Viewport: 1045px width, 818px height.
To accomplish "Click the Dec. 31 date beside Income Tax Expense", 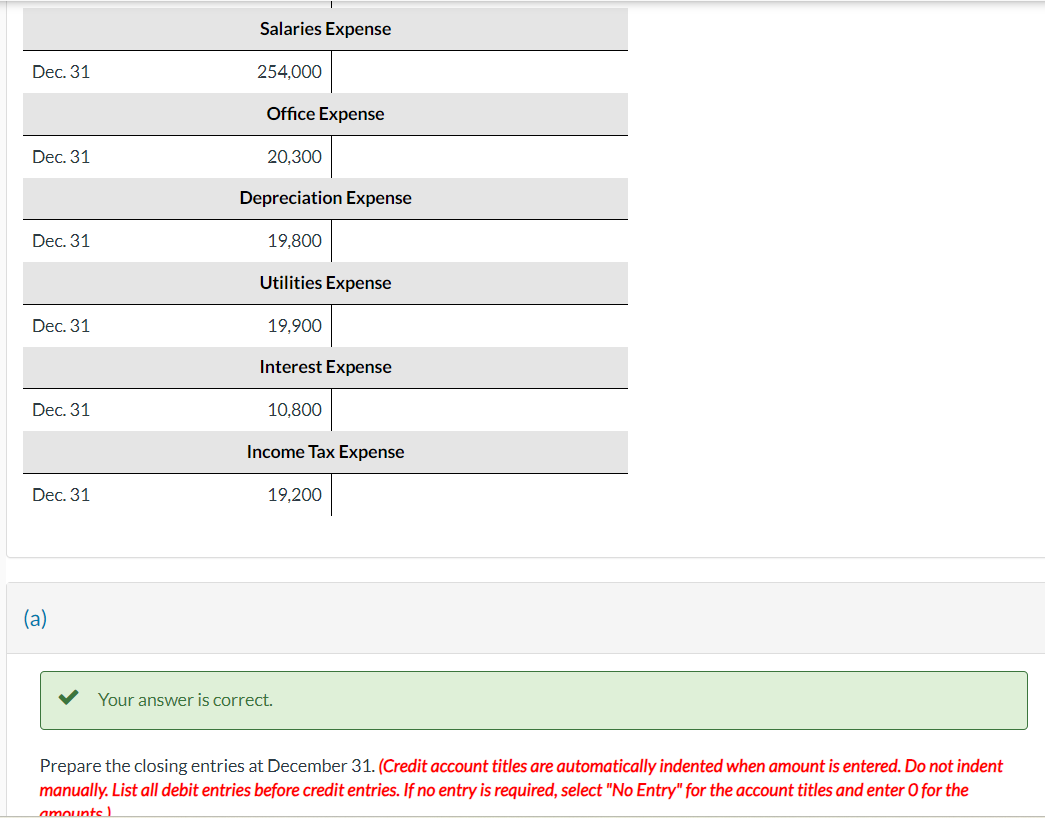I will point(61,494).
